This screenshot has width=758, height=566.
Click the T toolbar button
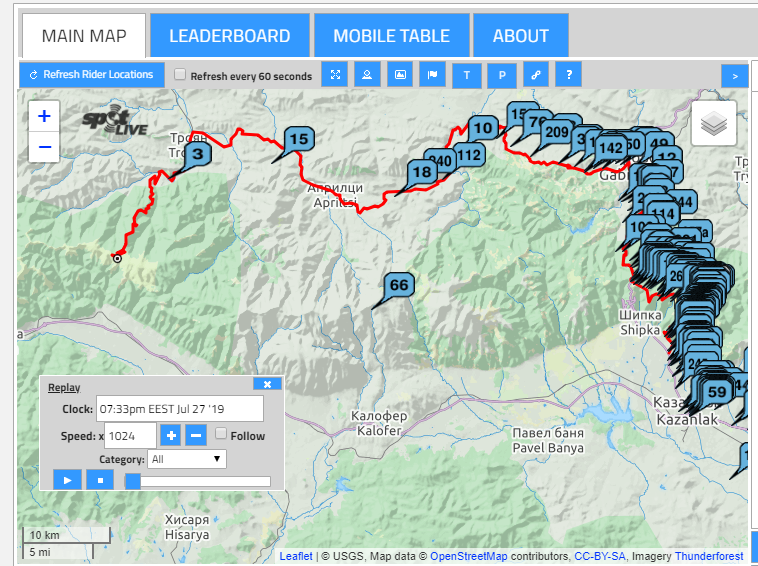466,75
